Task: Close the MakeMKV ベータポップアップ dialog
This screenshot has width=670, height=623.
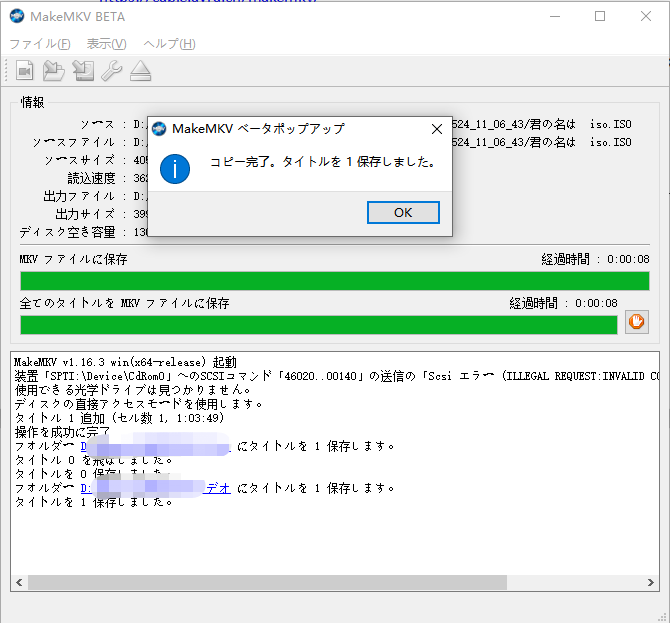Action: coord(437,129)
